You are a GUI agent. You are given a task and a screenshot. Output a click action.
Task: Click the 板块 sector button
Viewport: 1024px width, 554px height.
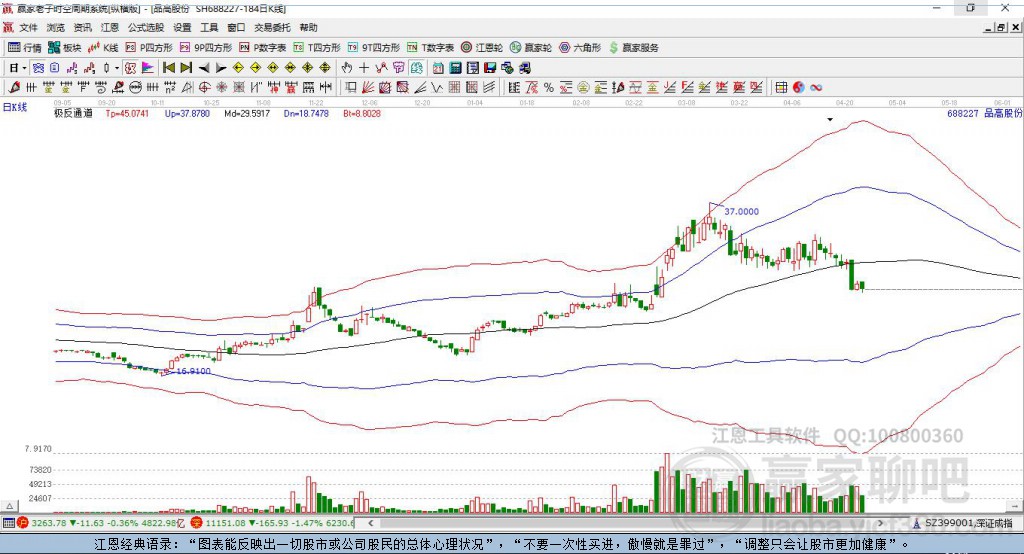[x=65, y=48]
